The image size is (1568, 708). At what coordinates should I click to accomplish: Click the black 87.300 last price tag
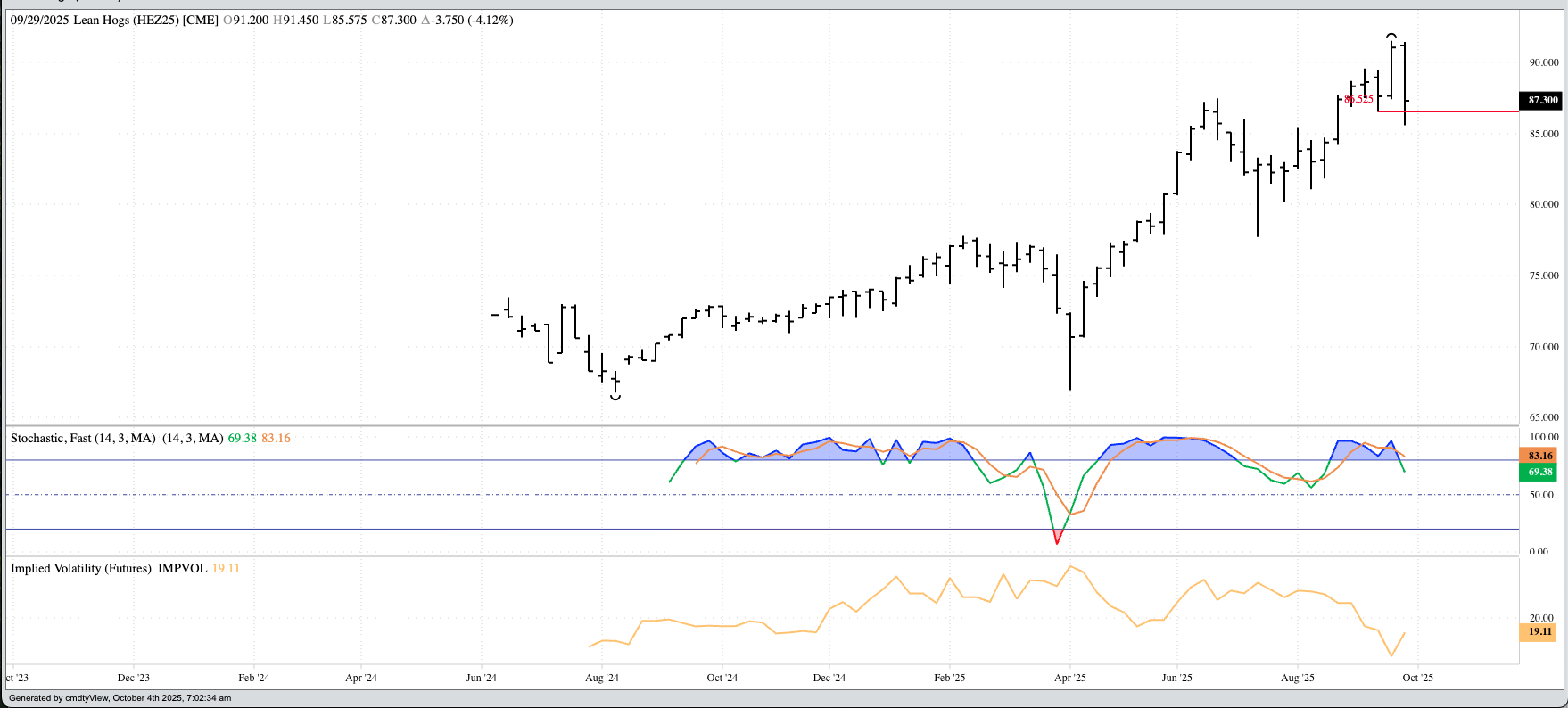(x=1541, y=101)
